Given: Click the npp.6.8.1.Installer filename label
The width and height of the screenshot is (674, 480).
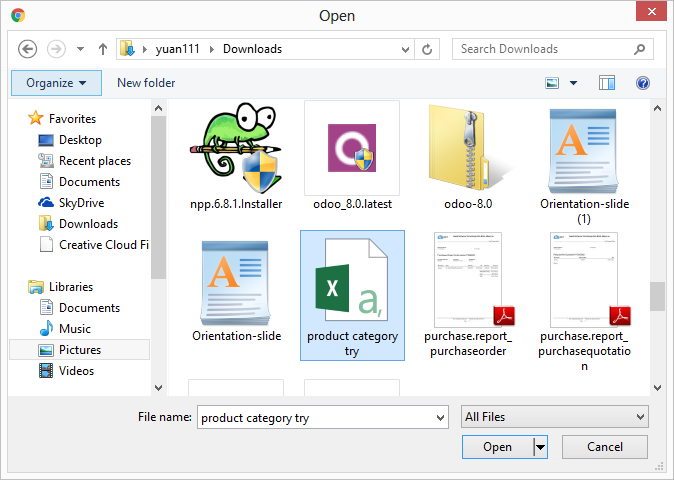Looking at the screenshot, I should coord(236,204).
